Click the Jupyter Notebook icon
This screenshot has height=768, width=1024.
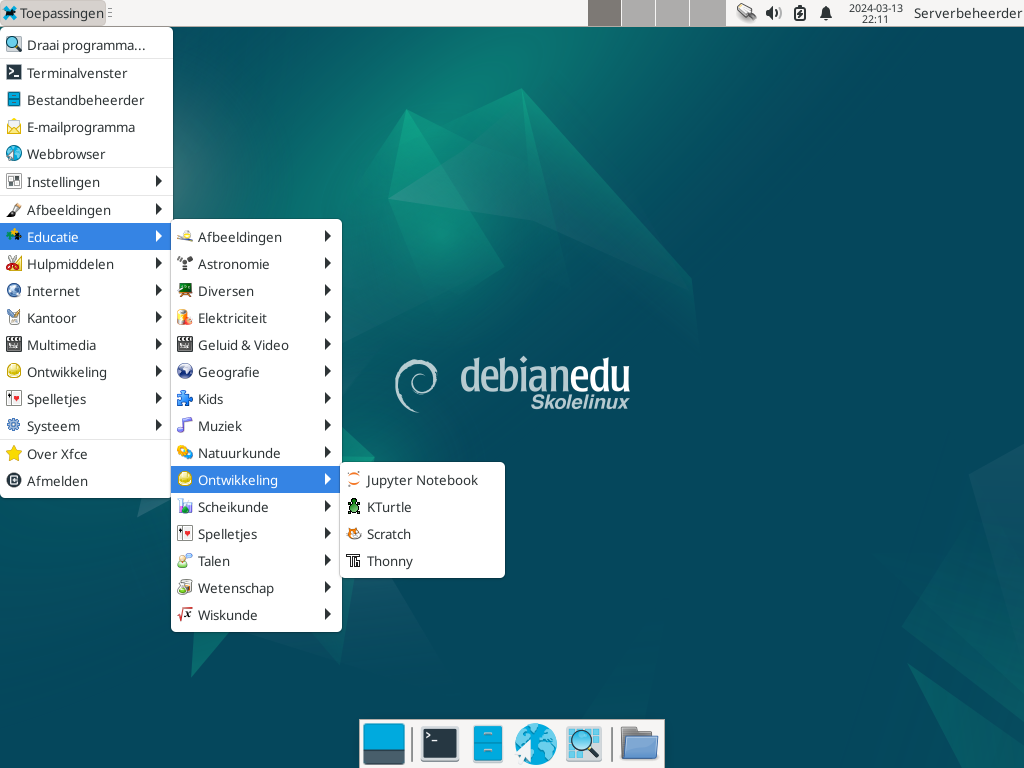click(353, 479)
